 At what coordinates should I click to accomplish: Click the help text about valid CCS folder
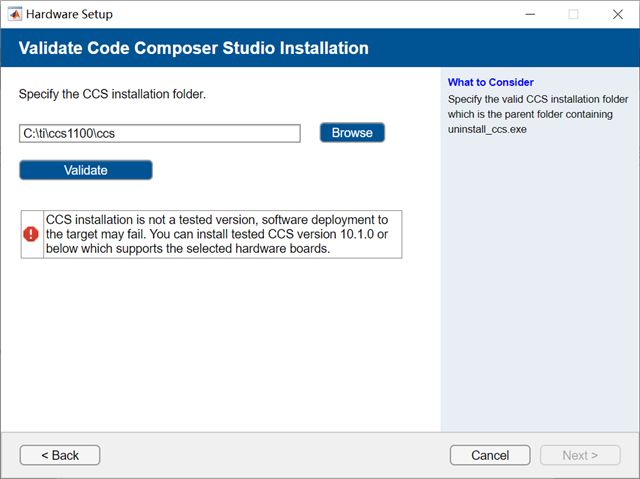pos(538,100)
